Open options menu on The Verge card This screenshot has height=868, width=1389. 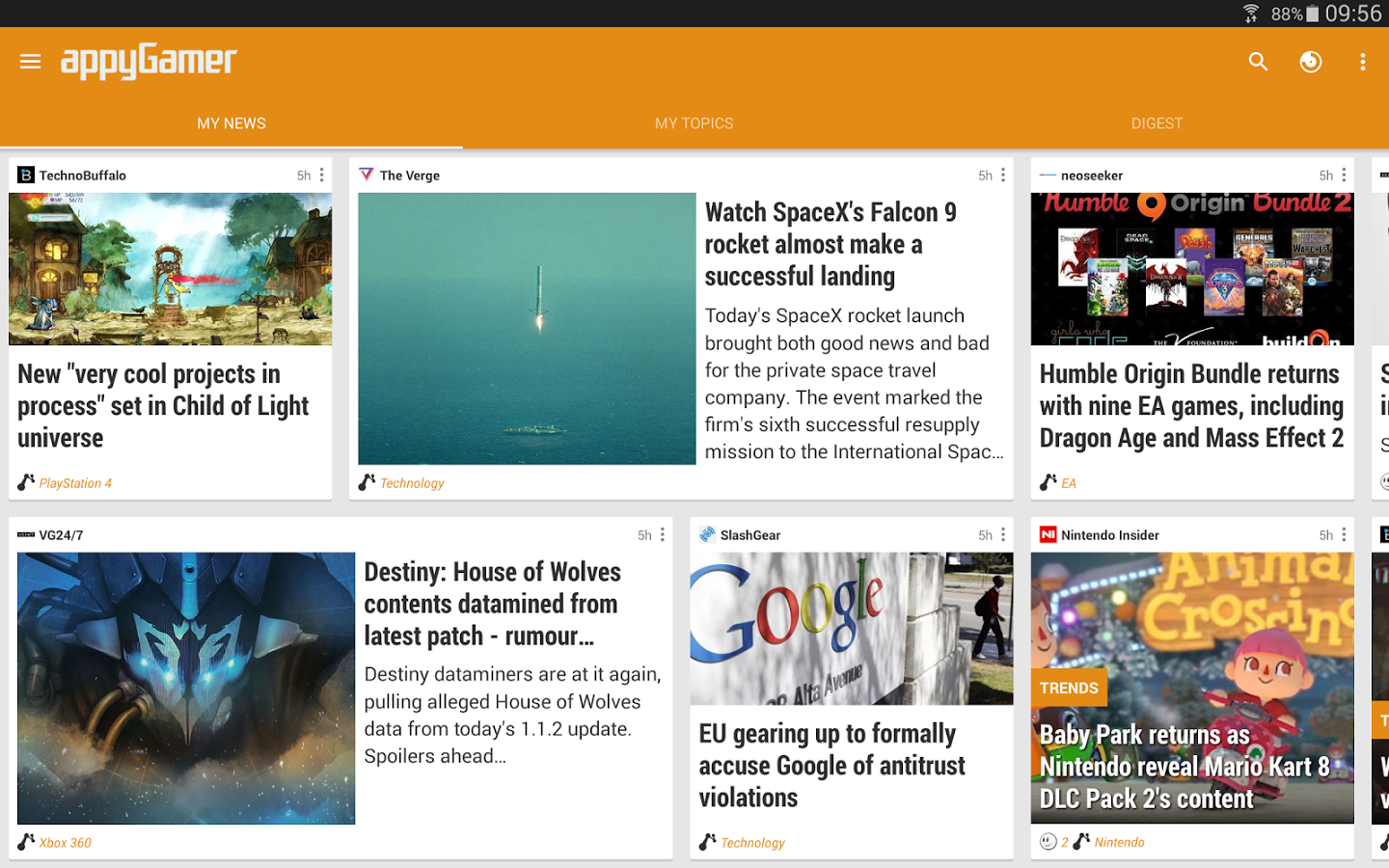coord(1003,175)
